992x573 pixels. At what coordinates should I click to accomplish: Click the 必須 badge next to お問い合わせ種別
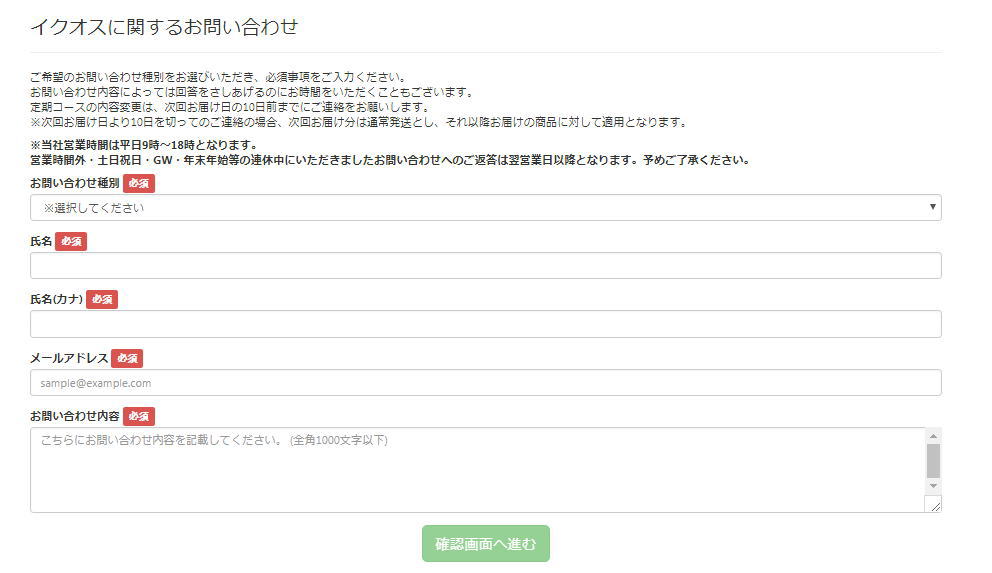click(139, 183)
